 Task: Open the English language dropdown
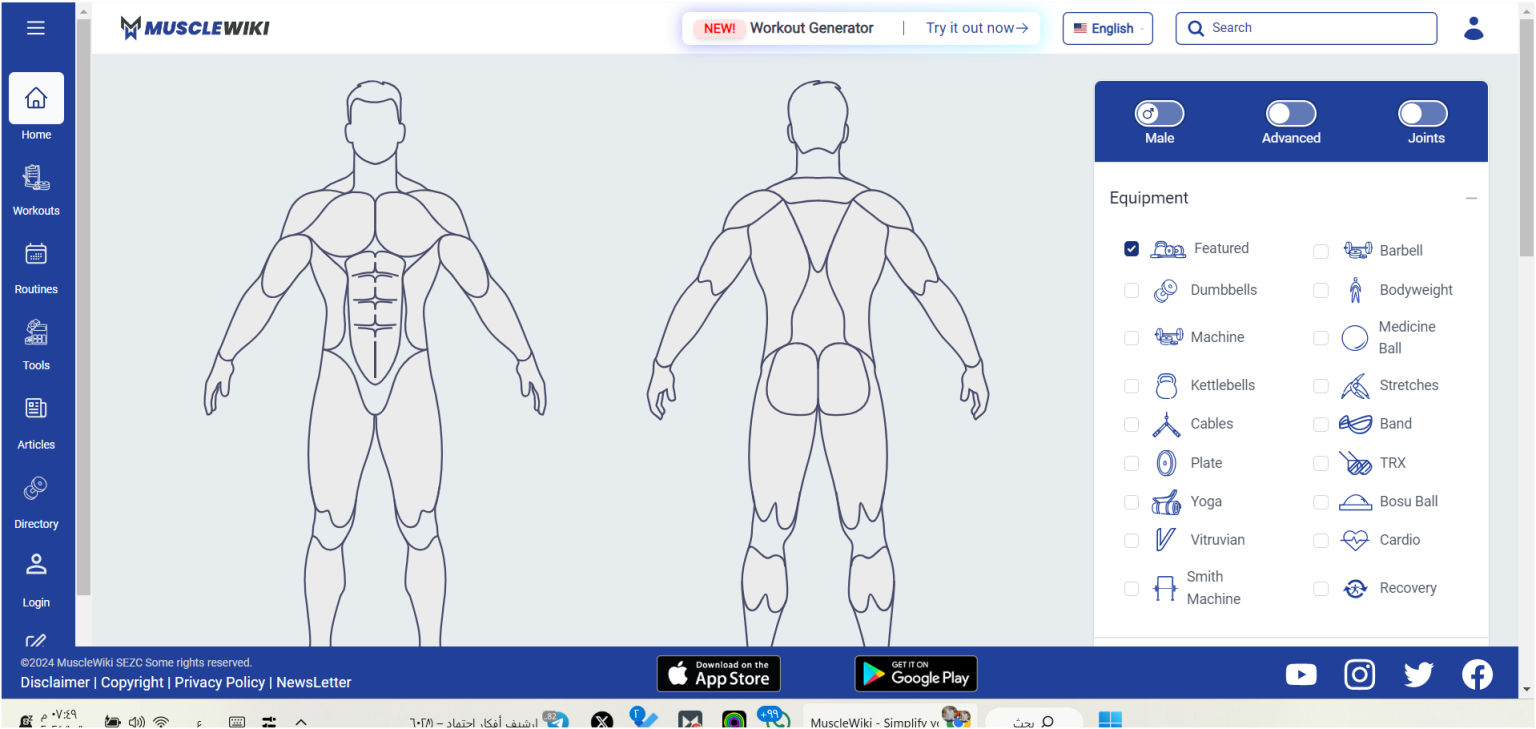pos(1107,28)
